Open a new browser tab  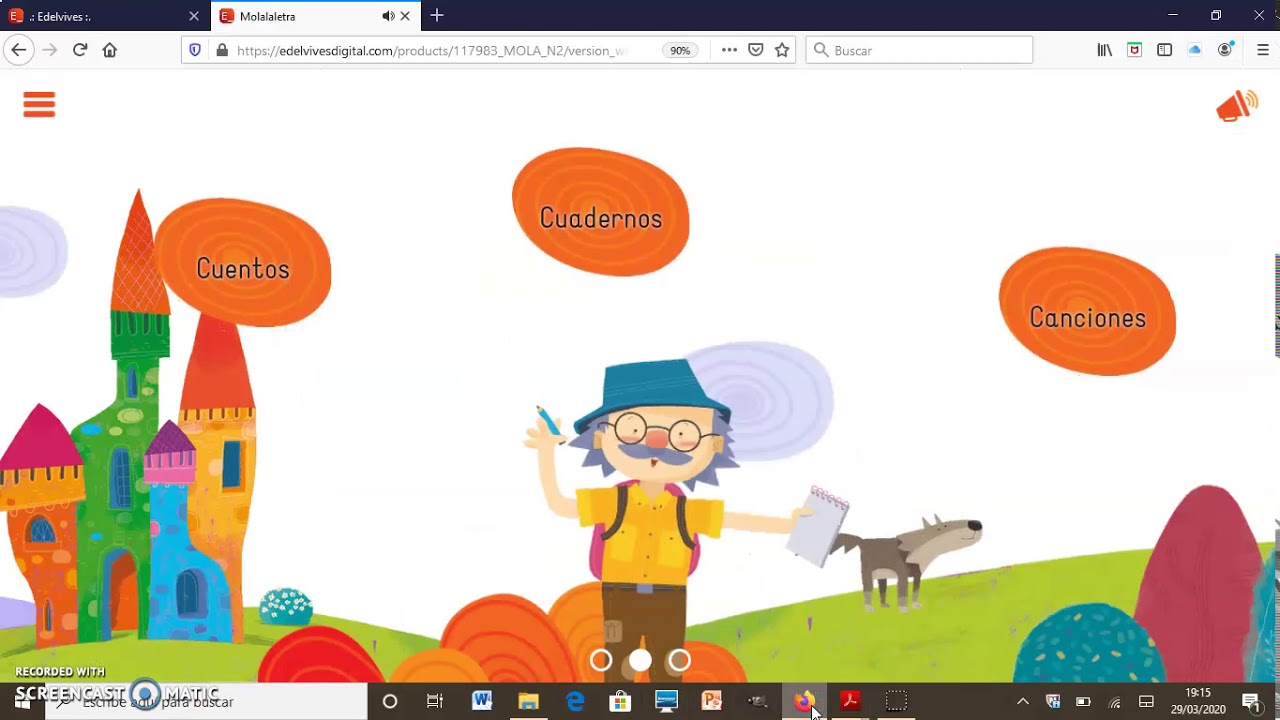437,16
